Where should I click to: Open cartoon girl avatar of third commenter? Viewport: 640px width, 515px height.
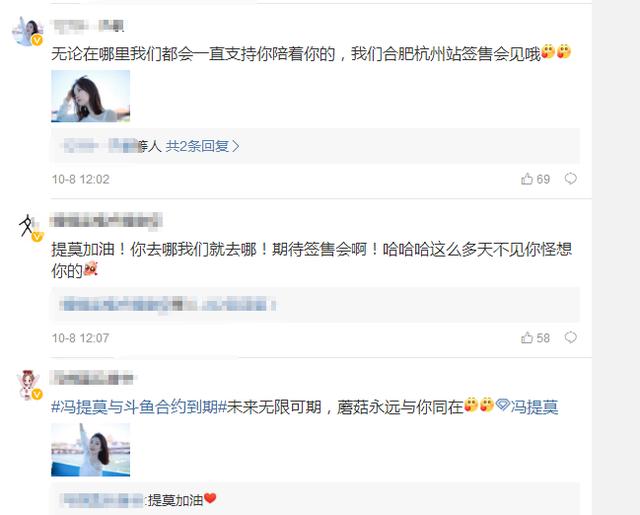pos(29,385)
